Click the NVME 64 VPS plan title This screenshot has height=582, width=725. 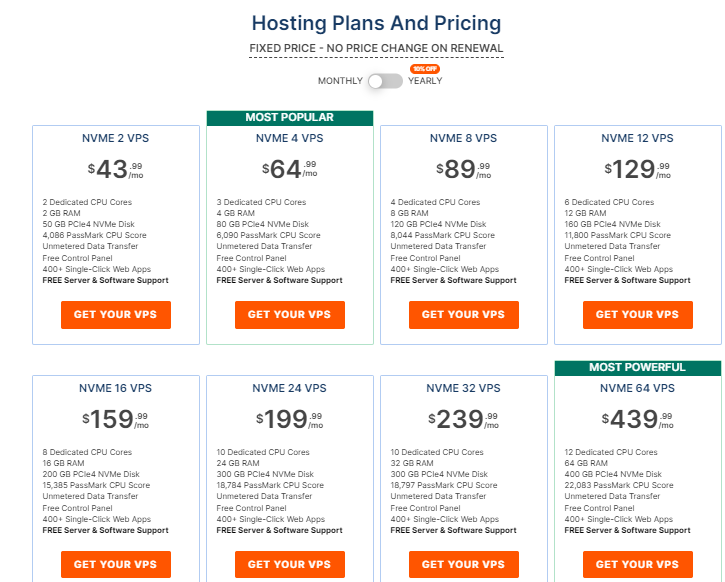click(x=638, y=388)
